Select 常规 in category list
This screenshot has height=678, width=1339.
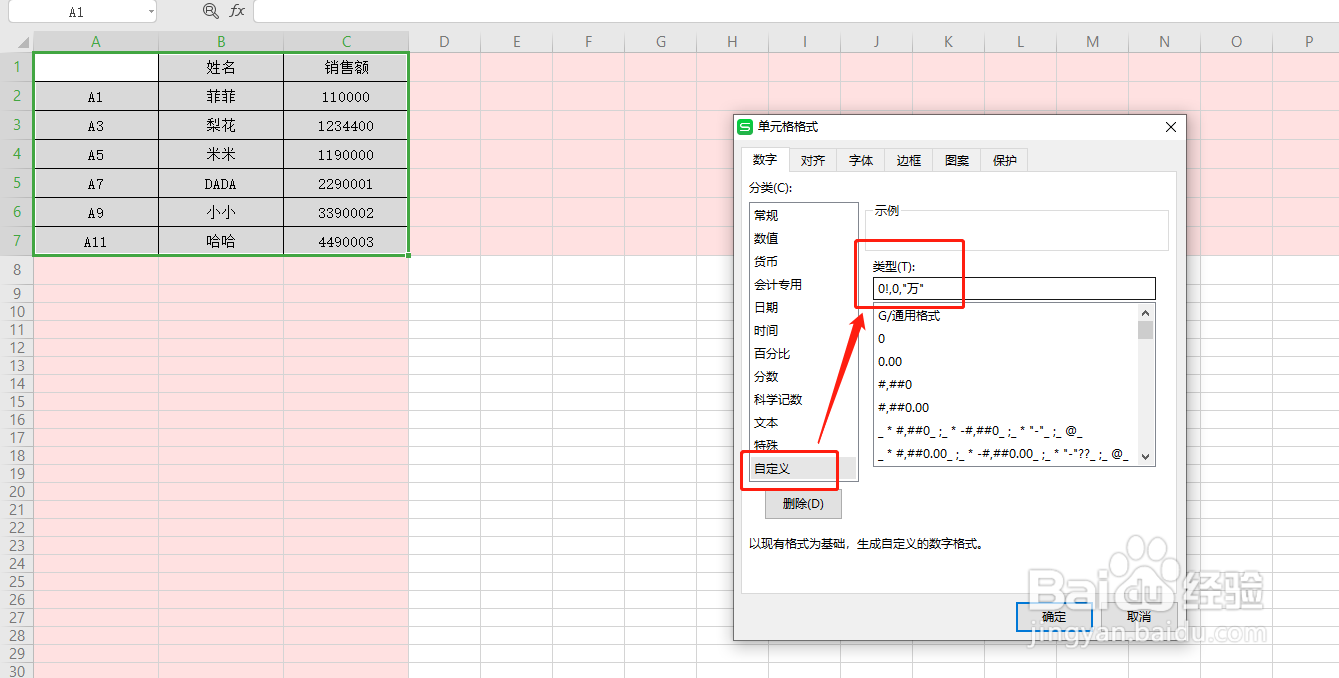[x=804, y=215]
